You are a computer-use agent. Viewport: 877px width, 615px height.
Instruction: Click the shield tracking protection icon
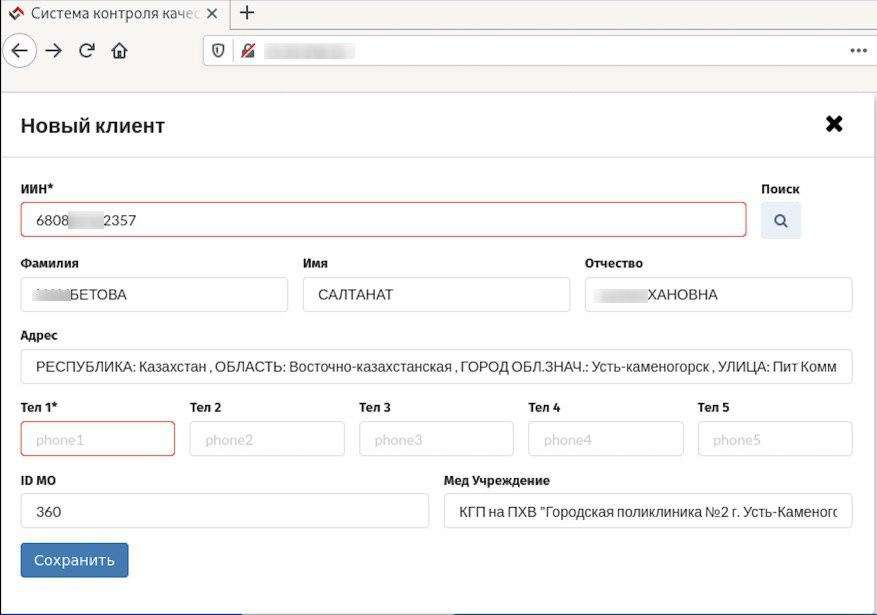[x=218, y=51]
